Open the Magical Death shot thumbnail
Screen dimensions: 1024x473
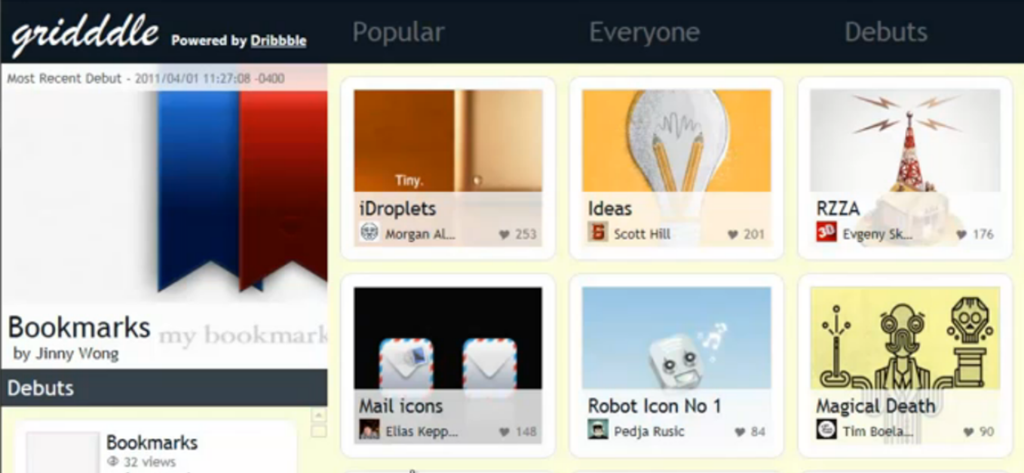(x=905, y=338)
